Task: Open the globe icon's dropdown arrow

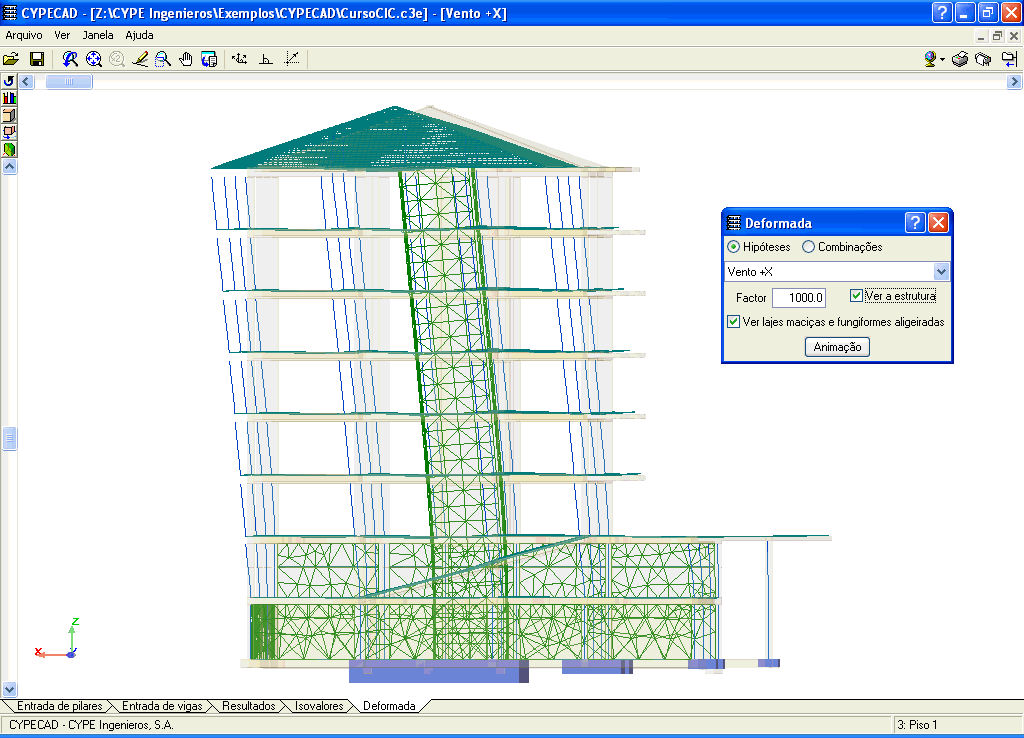Action: (x=942, y=60)
